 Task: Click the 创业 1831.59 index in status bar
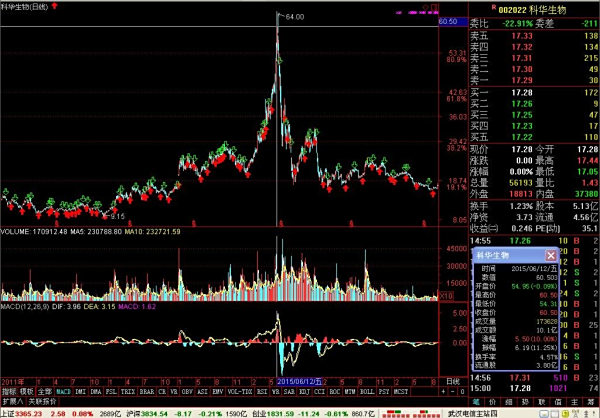[x=272, y=414]
